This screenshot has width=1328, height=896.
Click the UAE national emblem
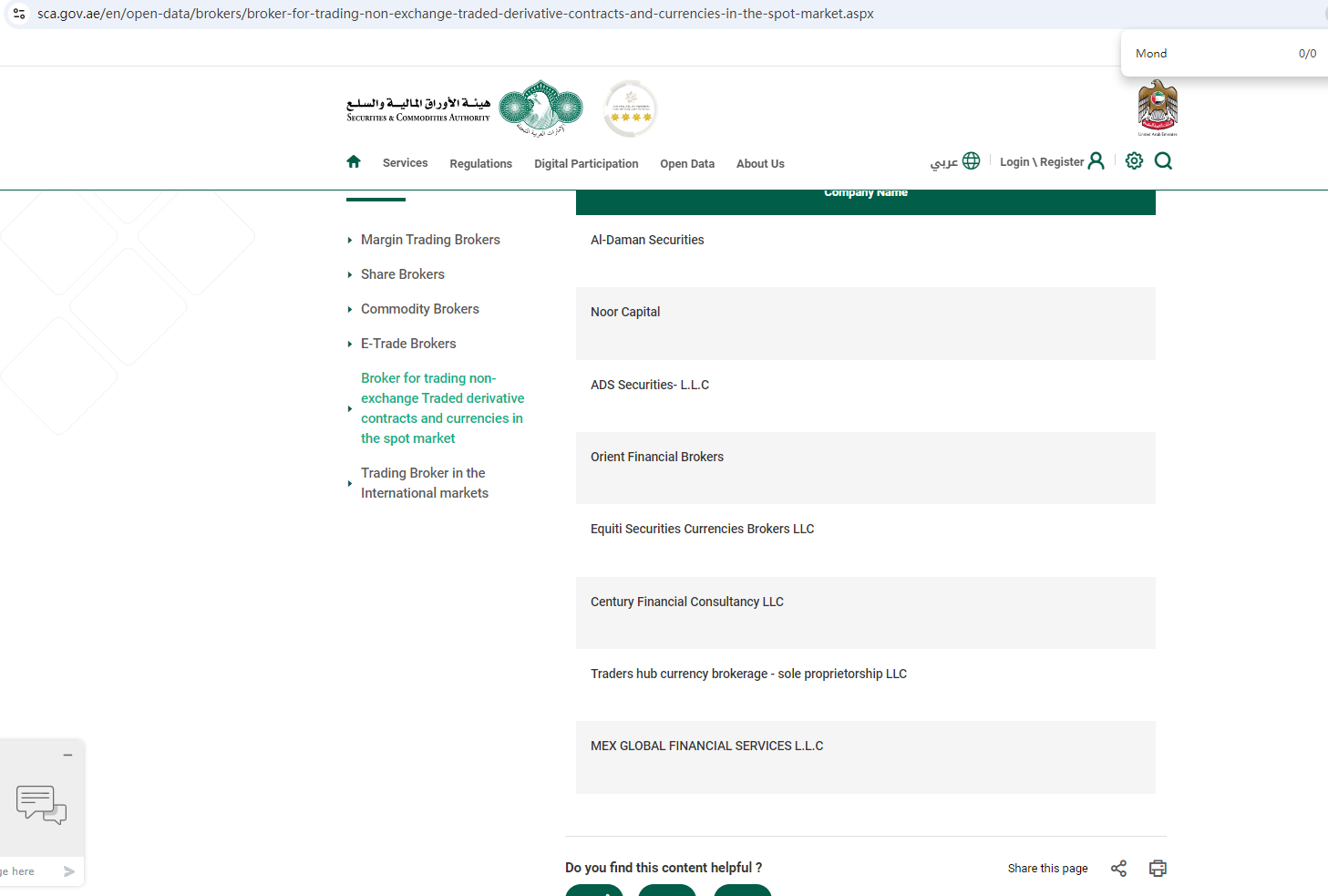click(x=1158, y=108)
